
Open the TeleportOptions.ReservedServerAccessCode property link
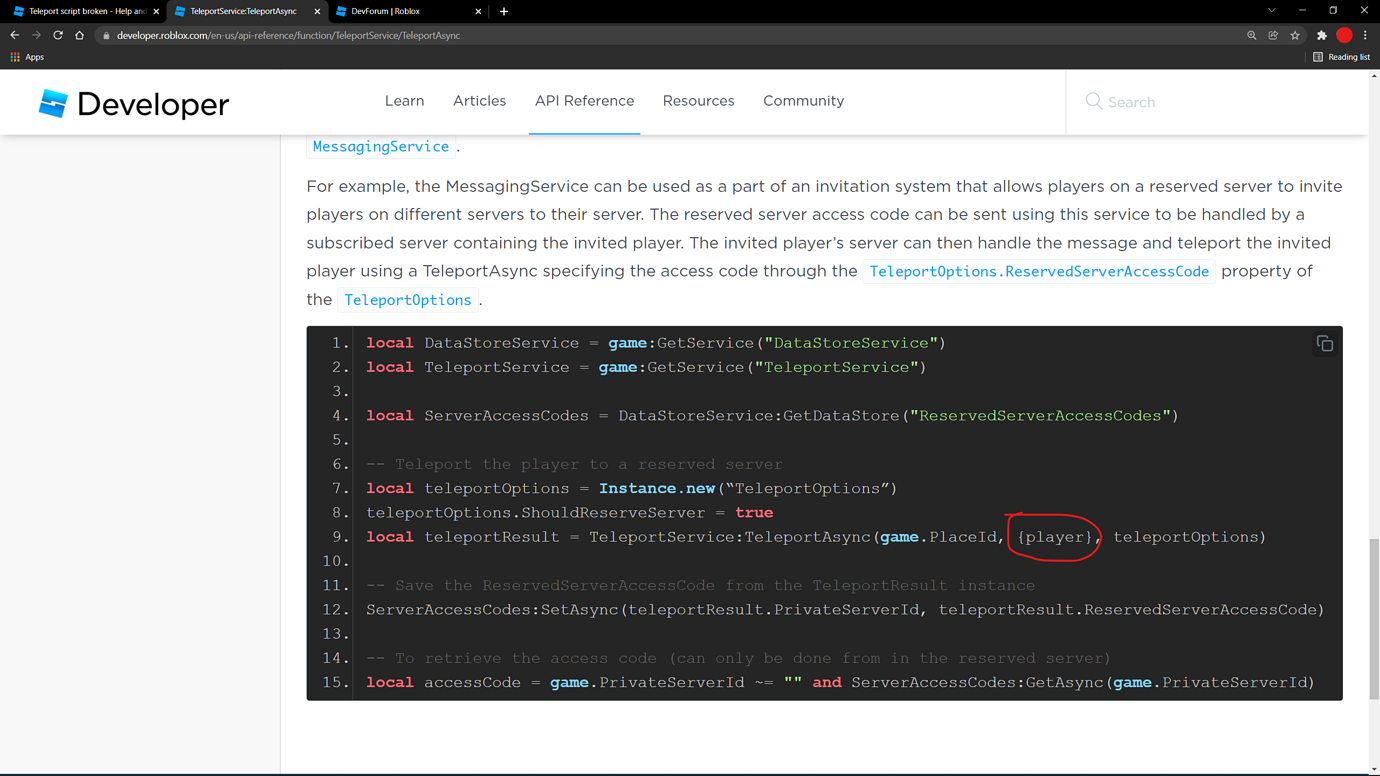[x=1038, y=271]
